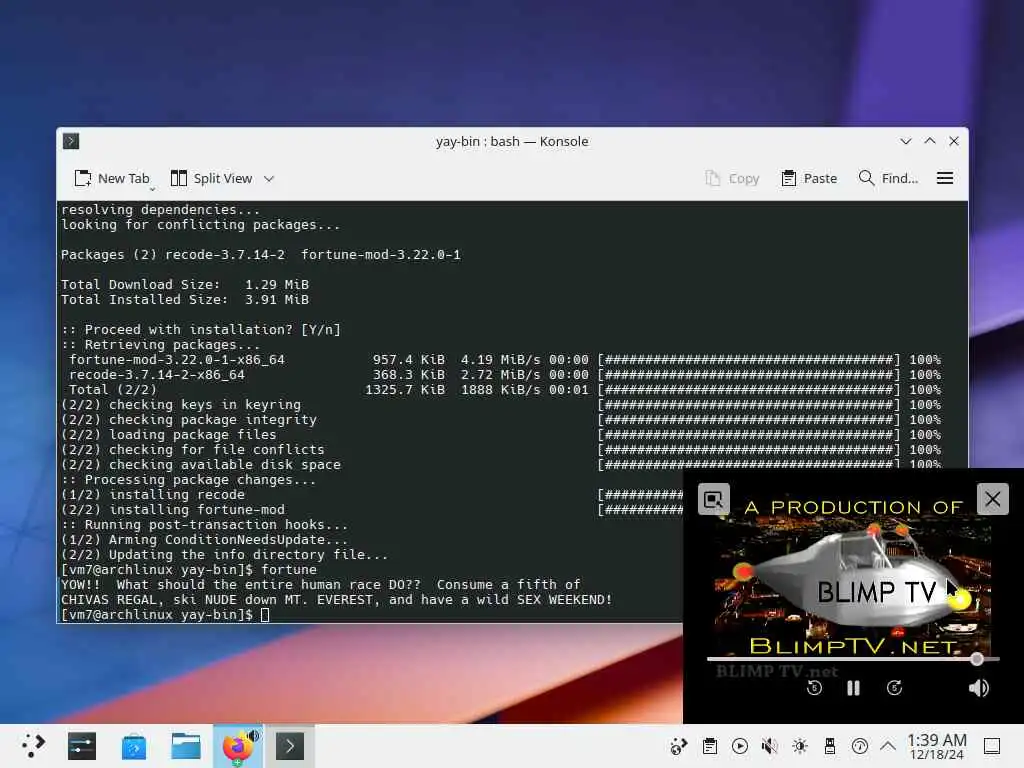
Task: Click the 'Total Installed Size' line
Action: coord(185,300)
